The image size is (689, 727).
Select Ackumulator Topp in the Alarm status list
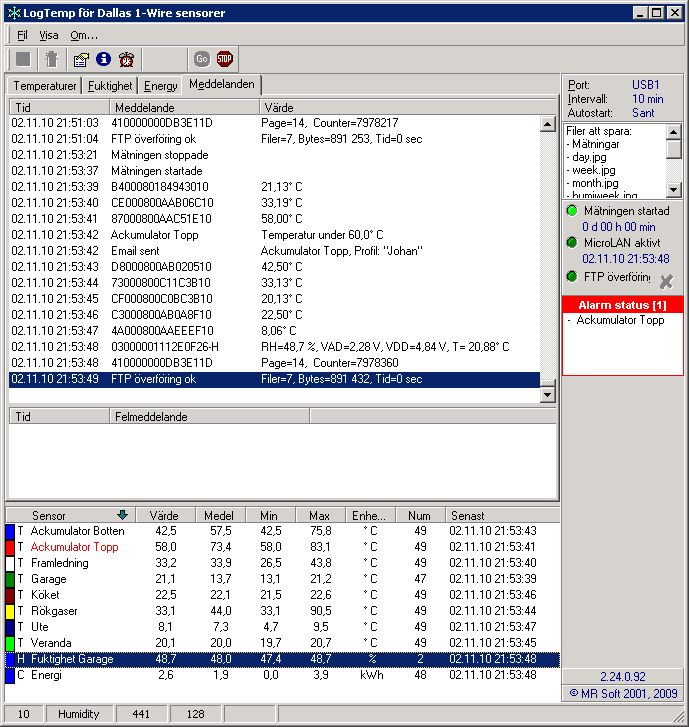pyautogui.click(x=620, y=320)
